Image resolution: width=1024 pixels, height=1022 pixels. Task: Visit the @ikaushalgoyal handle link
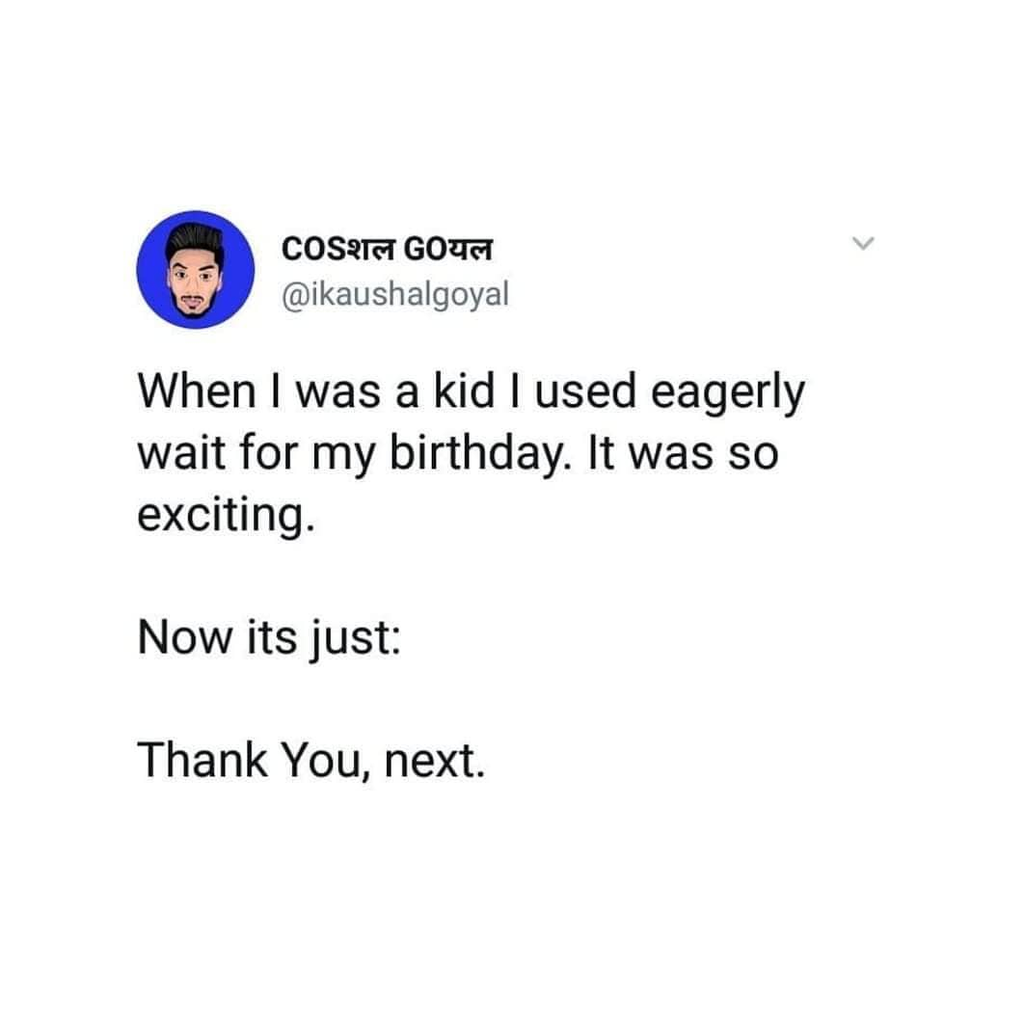click(395, 294)
